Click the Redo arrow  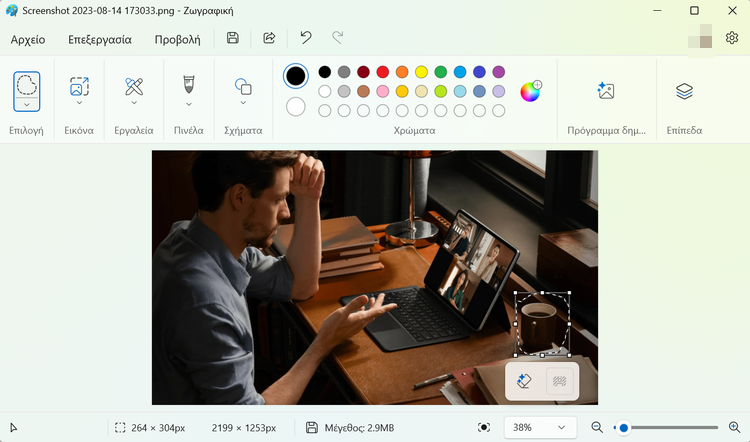[338, 38]
